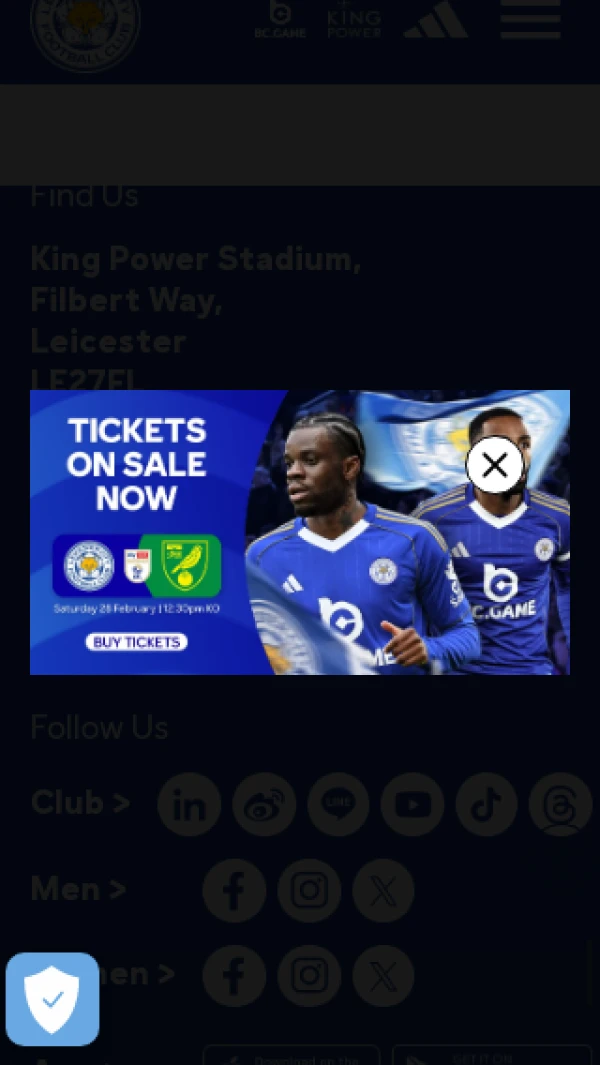600x1065 pixels.
Task: Open the Club TikTok icon
Action: (487, 804)
